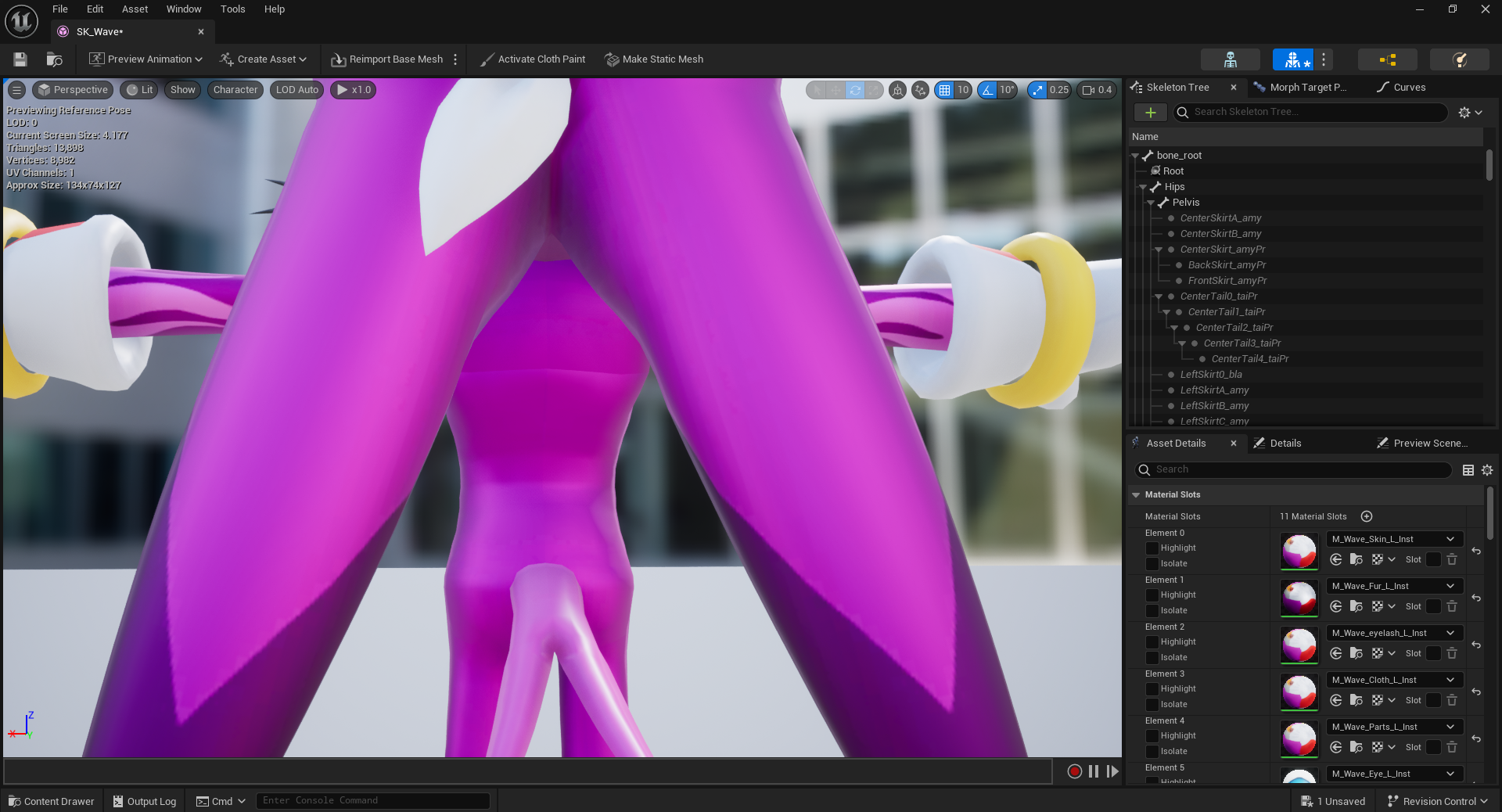
Task: Open the Lit view mode menu
Action: click(x=140, y=90)
